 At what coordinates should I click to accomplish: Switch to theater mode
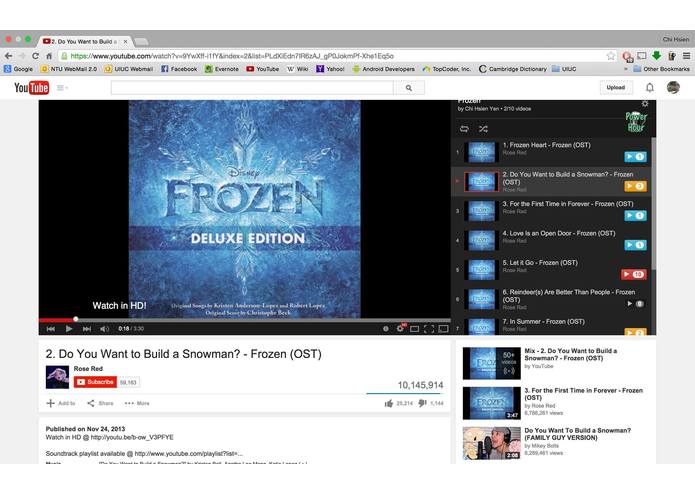tap(414, 329)
